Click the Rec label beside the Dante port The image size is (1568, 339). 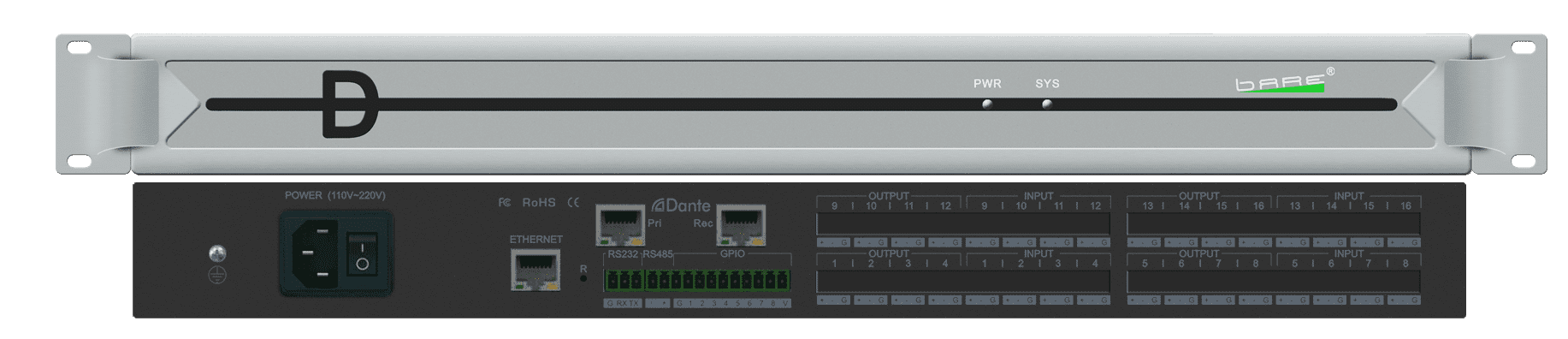tap(702, 223)
